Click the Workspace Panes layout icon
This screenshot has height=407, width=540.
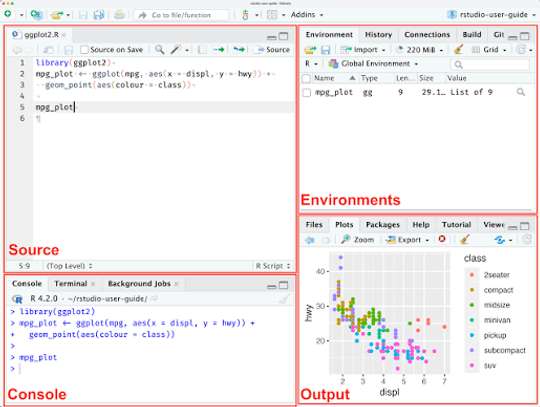coord(272,15)
